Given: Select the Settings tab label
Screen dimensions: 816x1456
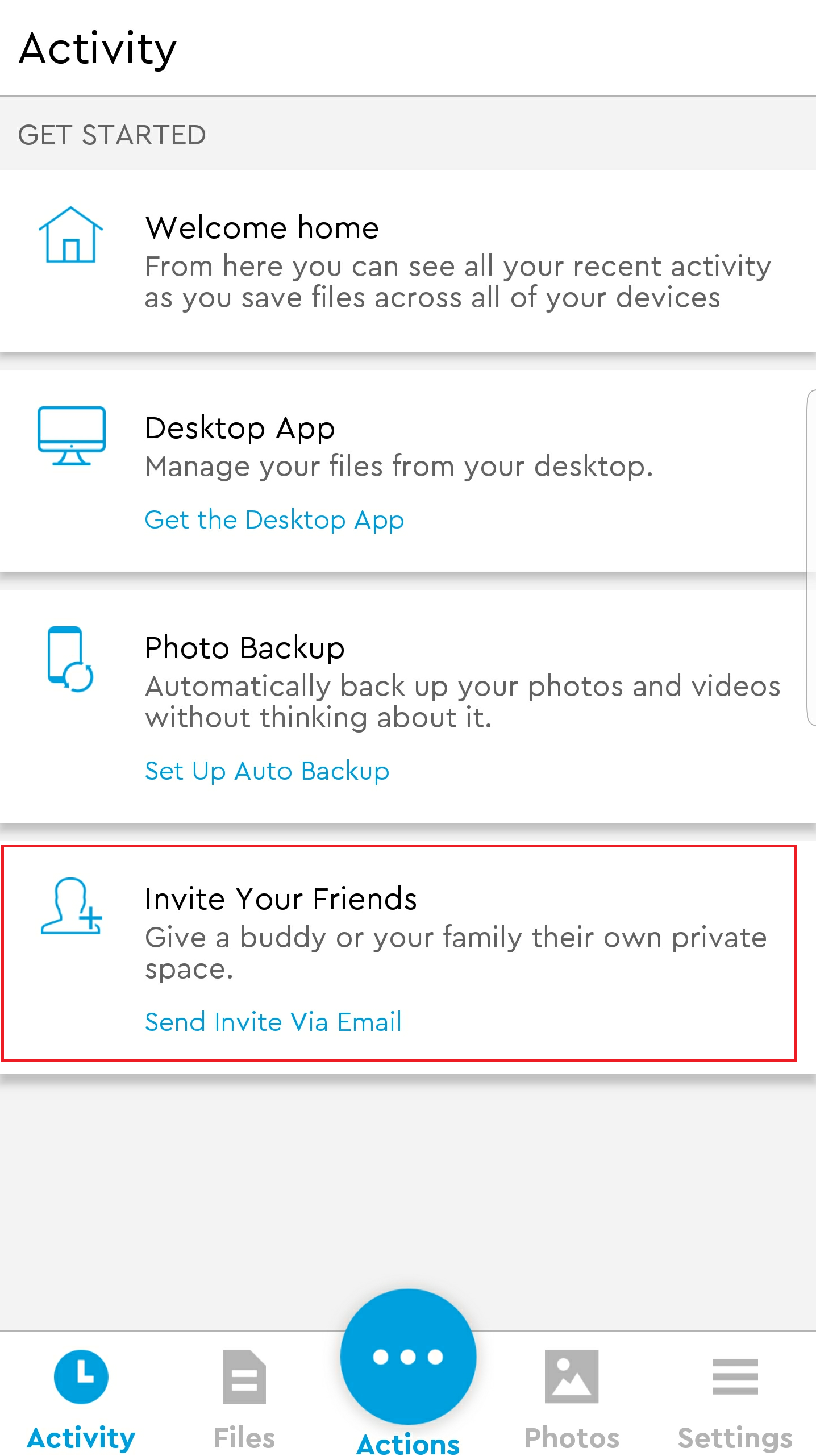Looking at the screenshot, I should 735,1438.
